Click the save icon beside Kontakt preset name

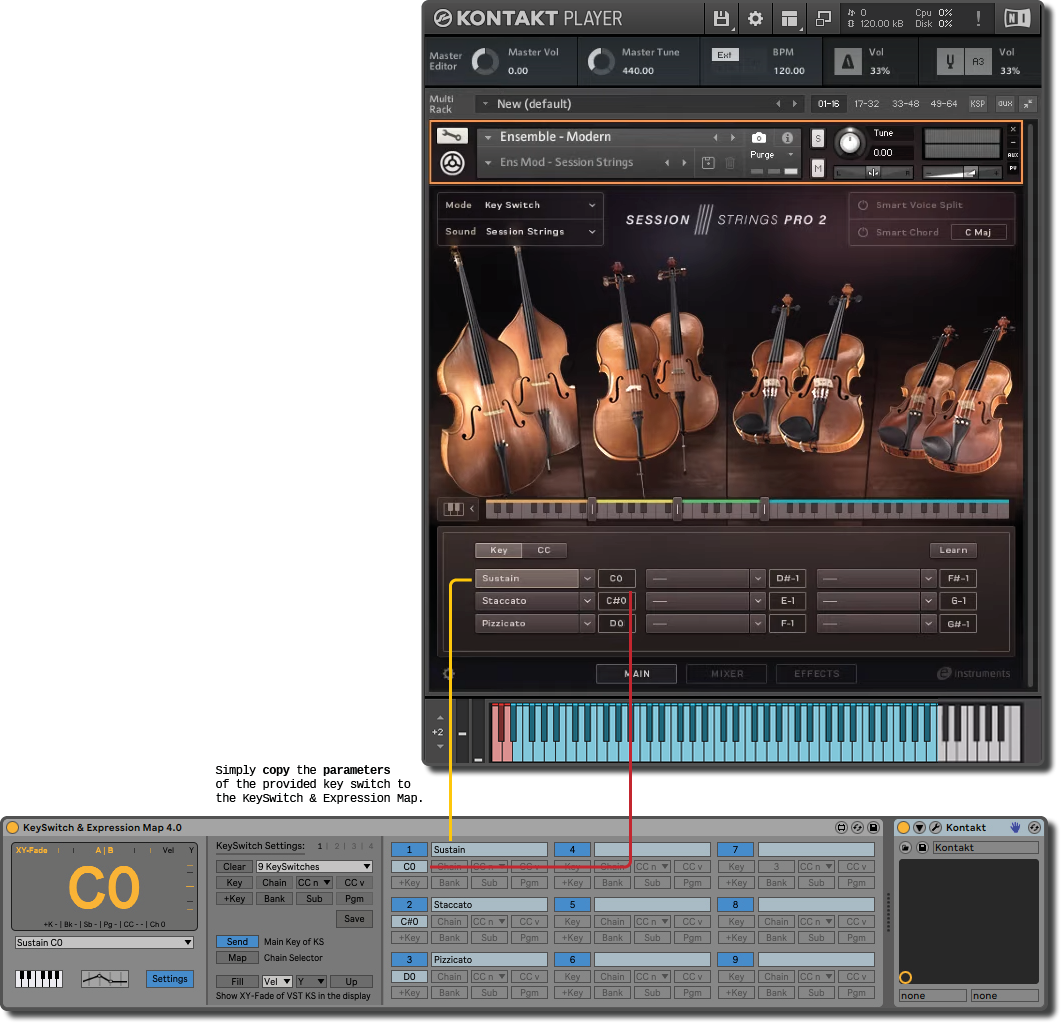click(x=922, y=848)
